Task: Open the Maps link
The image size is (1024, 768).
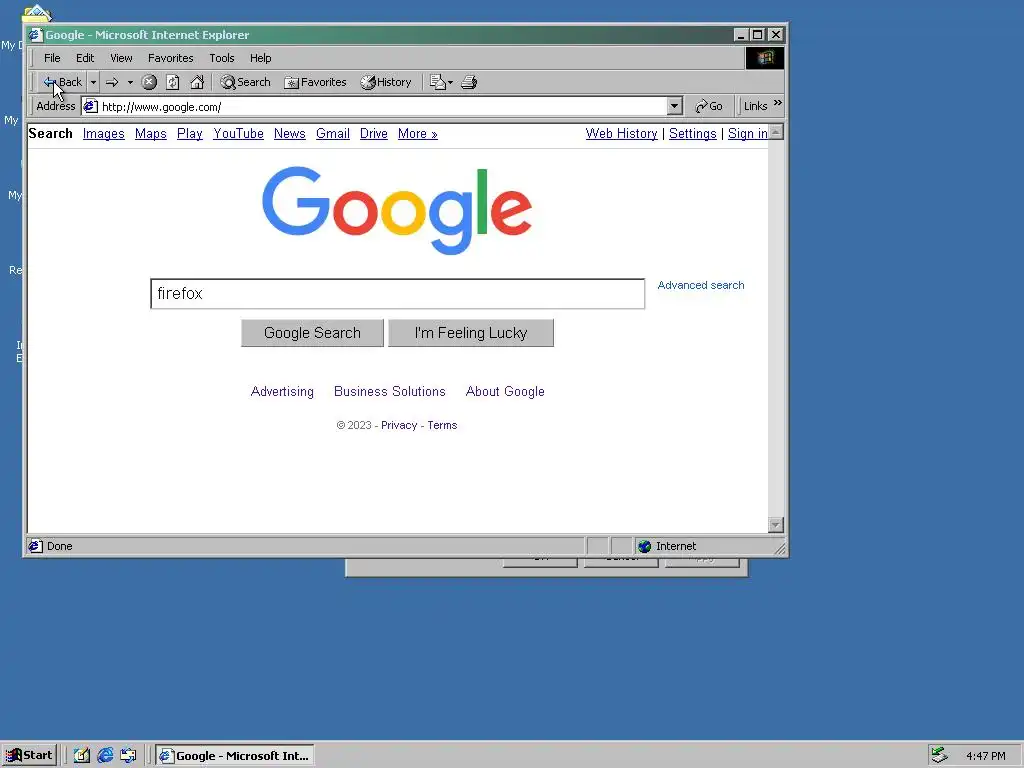Action: tap(150, 133)
